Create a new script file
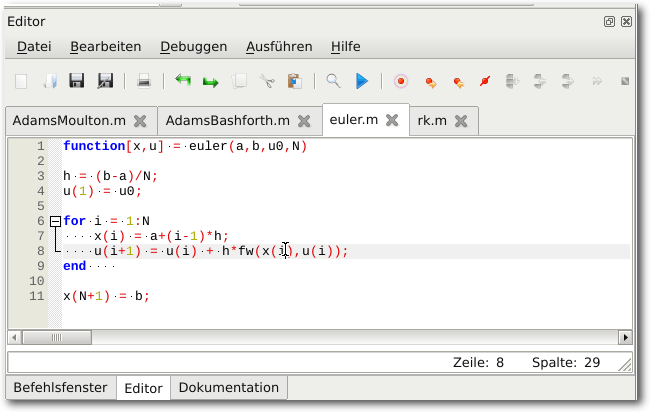 point(21,81)
